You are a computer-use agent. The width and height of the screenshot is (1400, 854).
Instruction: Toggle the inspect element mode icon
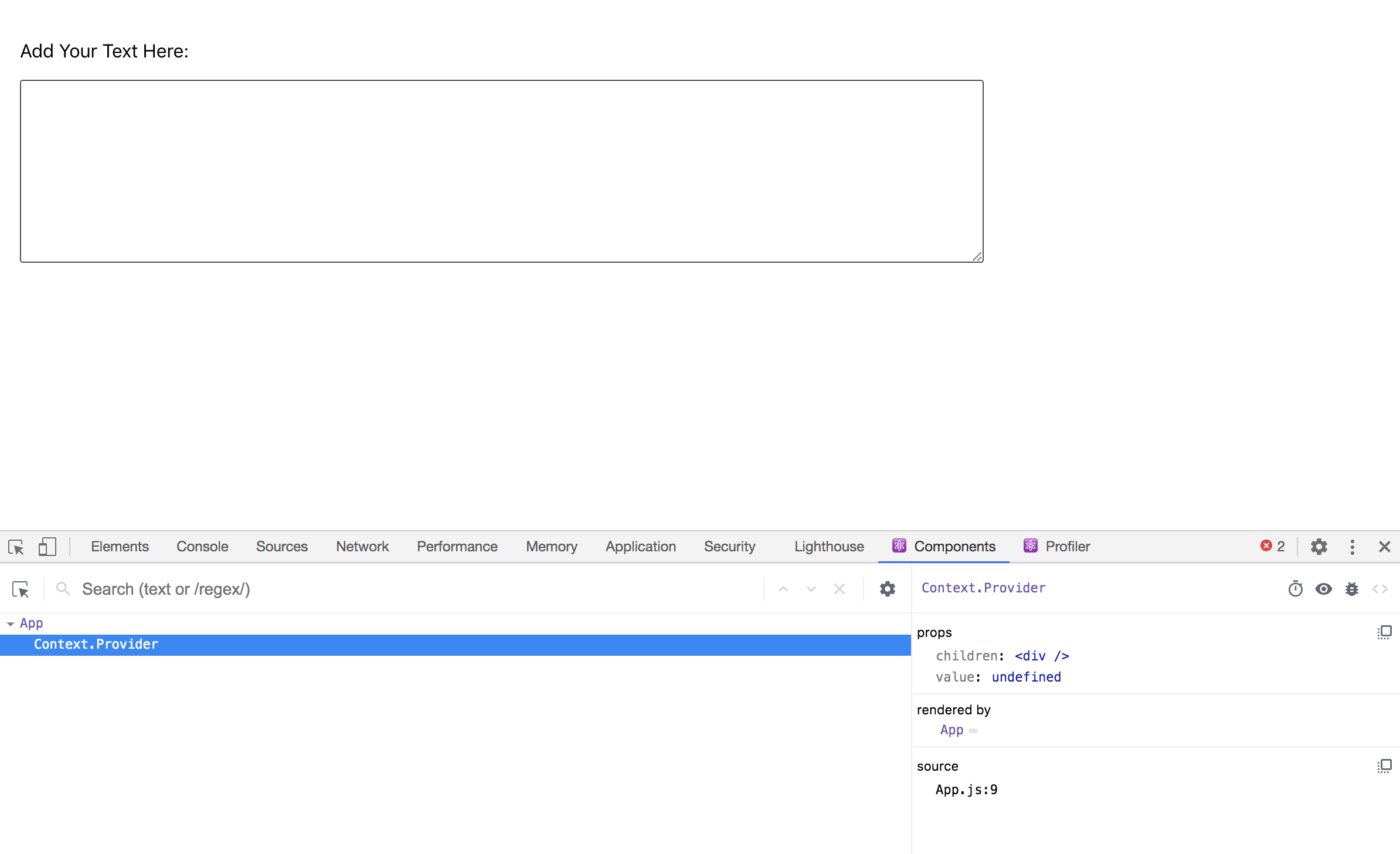pyautogui.click(x=16, y=545)
